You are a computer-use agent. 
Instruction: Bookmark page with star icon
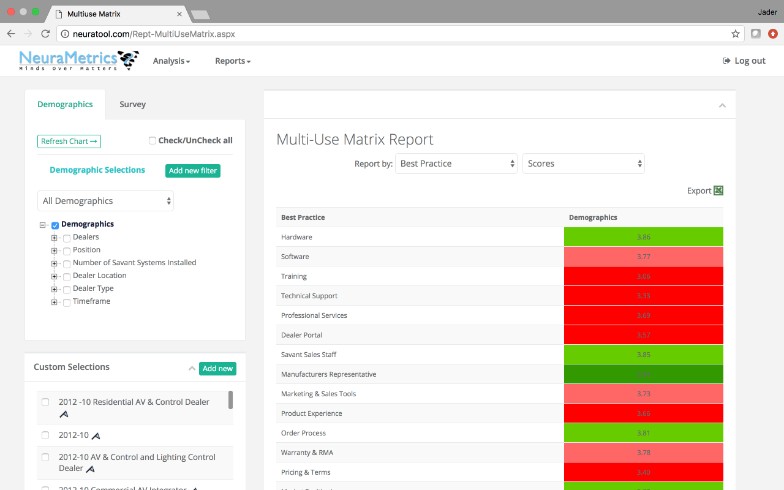coord(735,34)
